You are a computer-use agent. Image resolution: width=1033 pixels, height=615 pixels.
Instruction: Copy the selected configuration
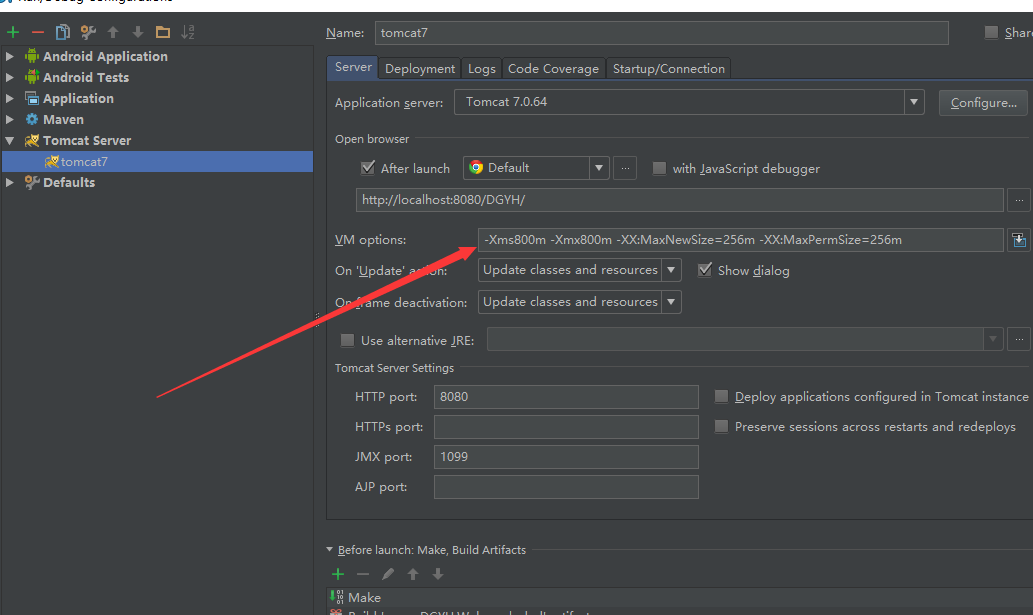coord(63,32)
